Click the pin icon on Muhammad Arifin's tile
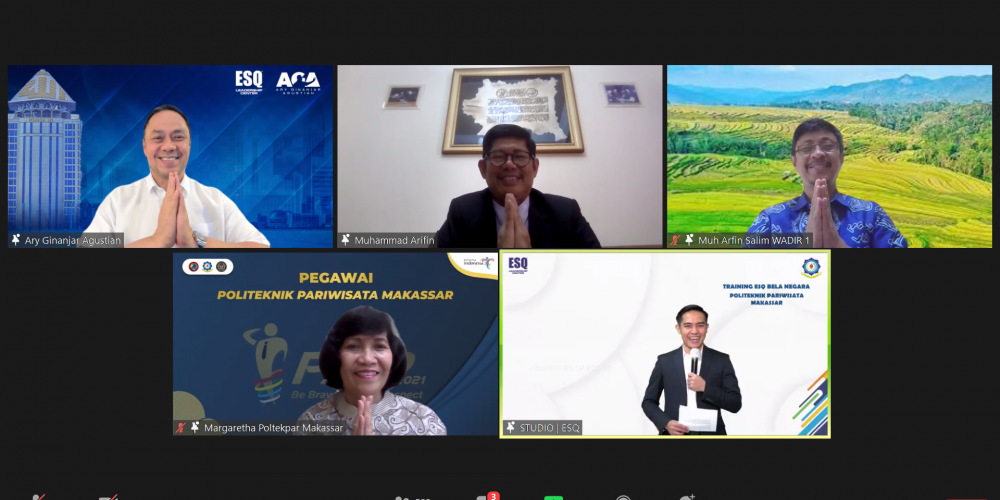Image resolution: width=1000 pixels, height=500 pixels. (346, 240)
